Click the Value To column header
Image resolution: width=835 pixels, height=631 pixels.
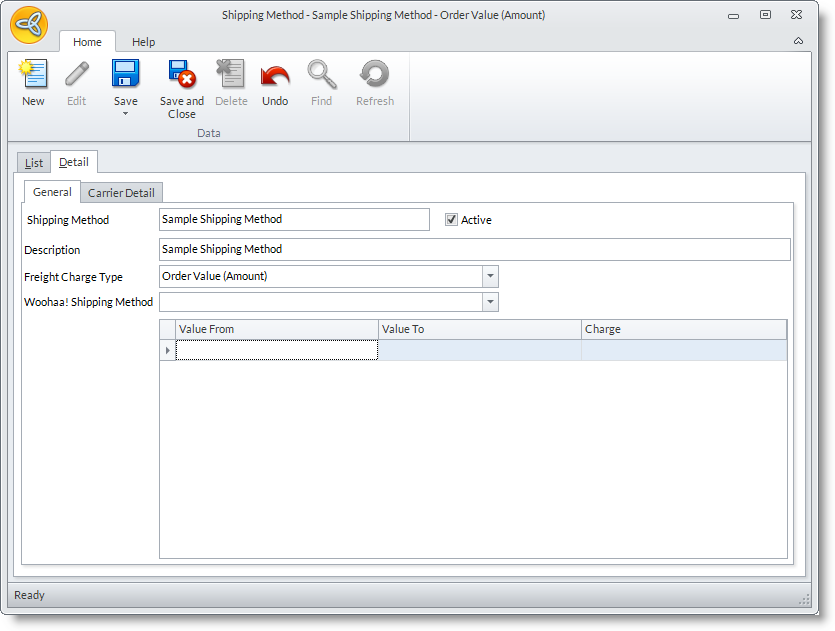tap(479, 329)
